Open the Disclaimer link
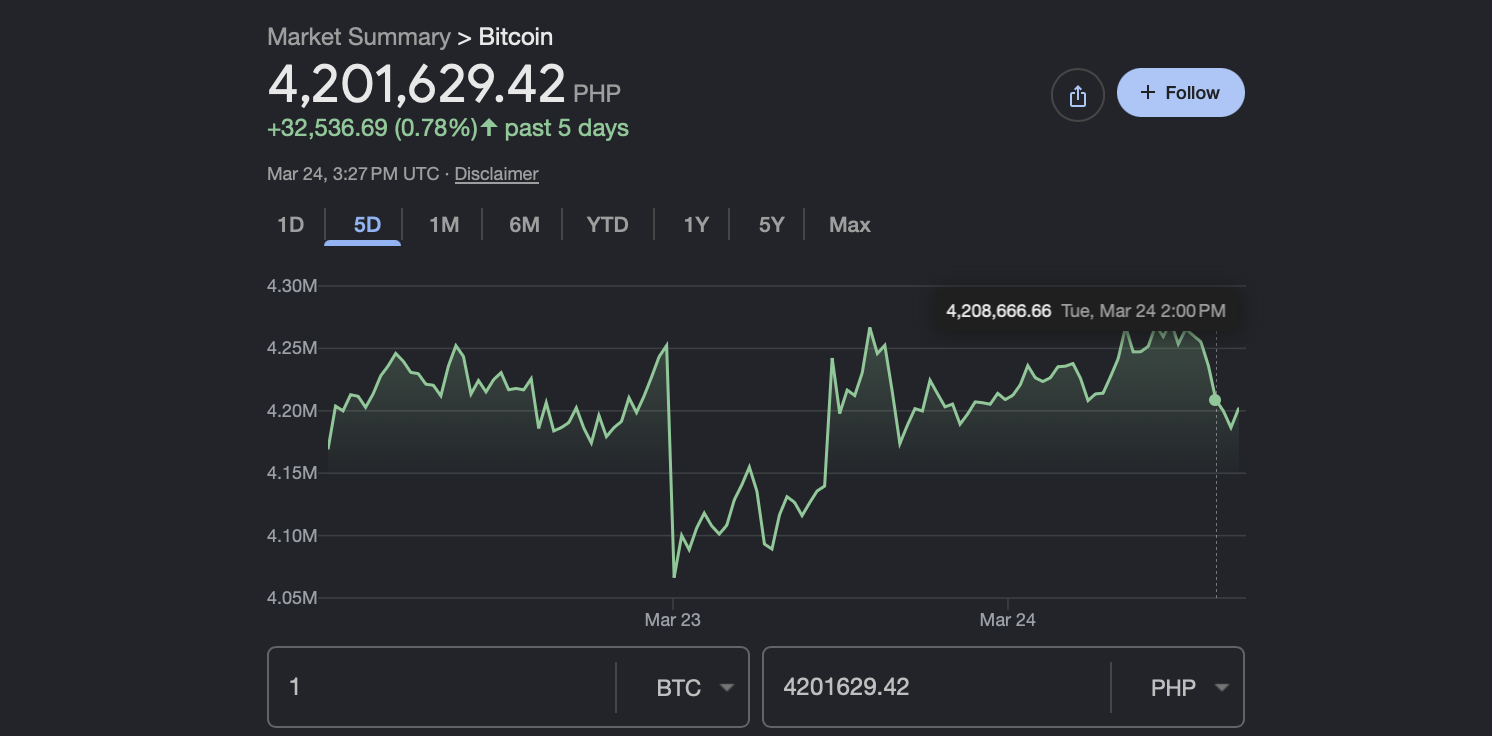 (496, 174)
